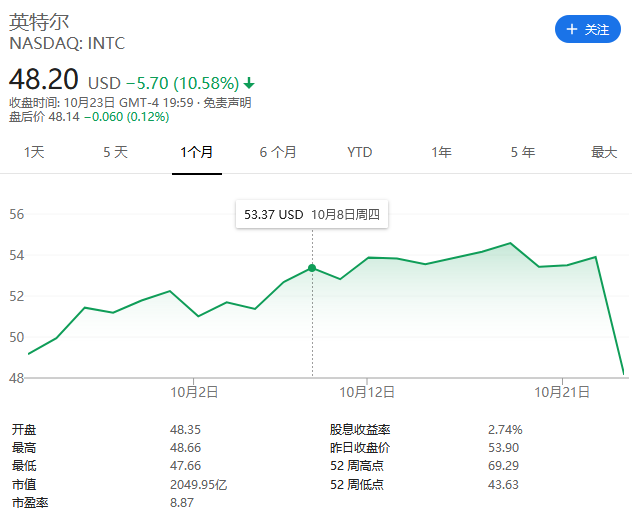Show the 1年 price chart

point(441,152)
